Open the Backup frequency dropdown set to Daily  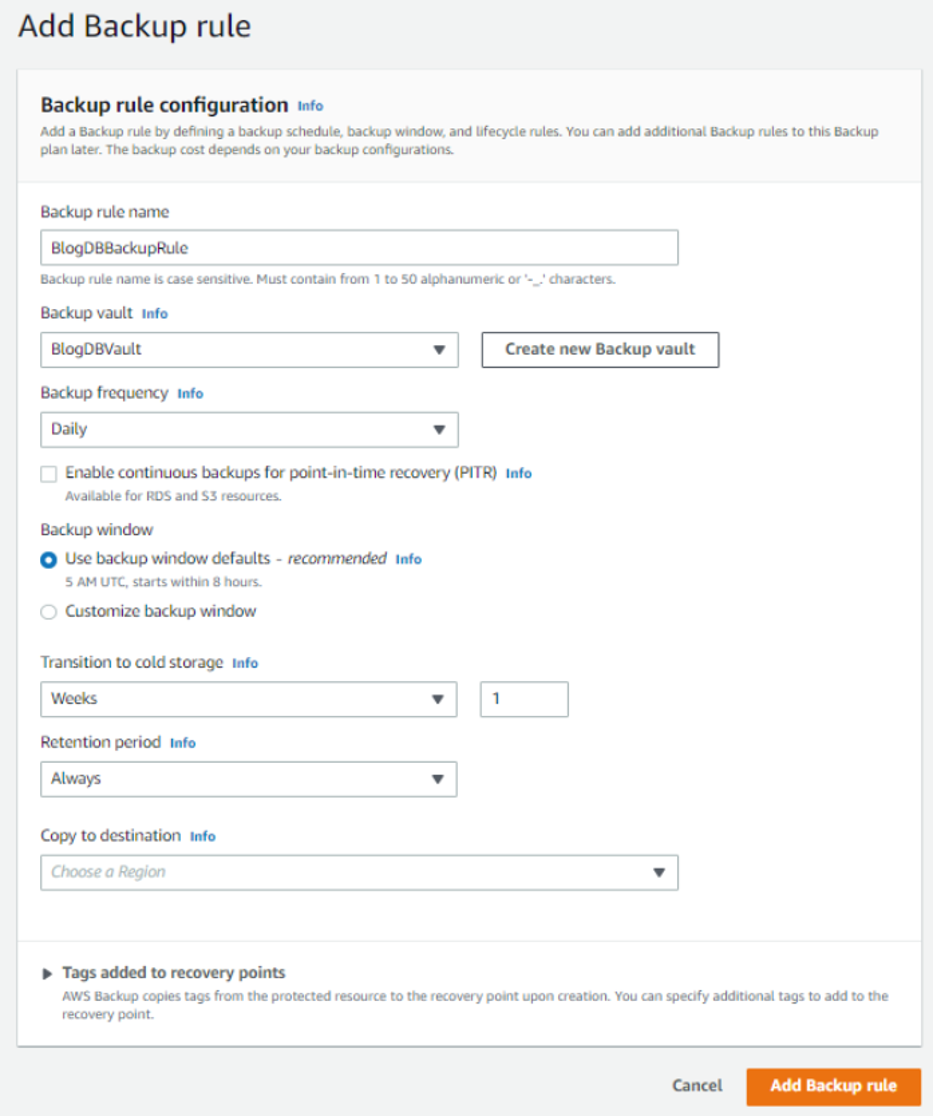[249, 429]
